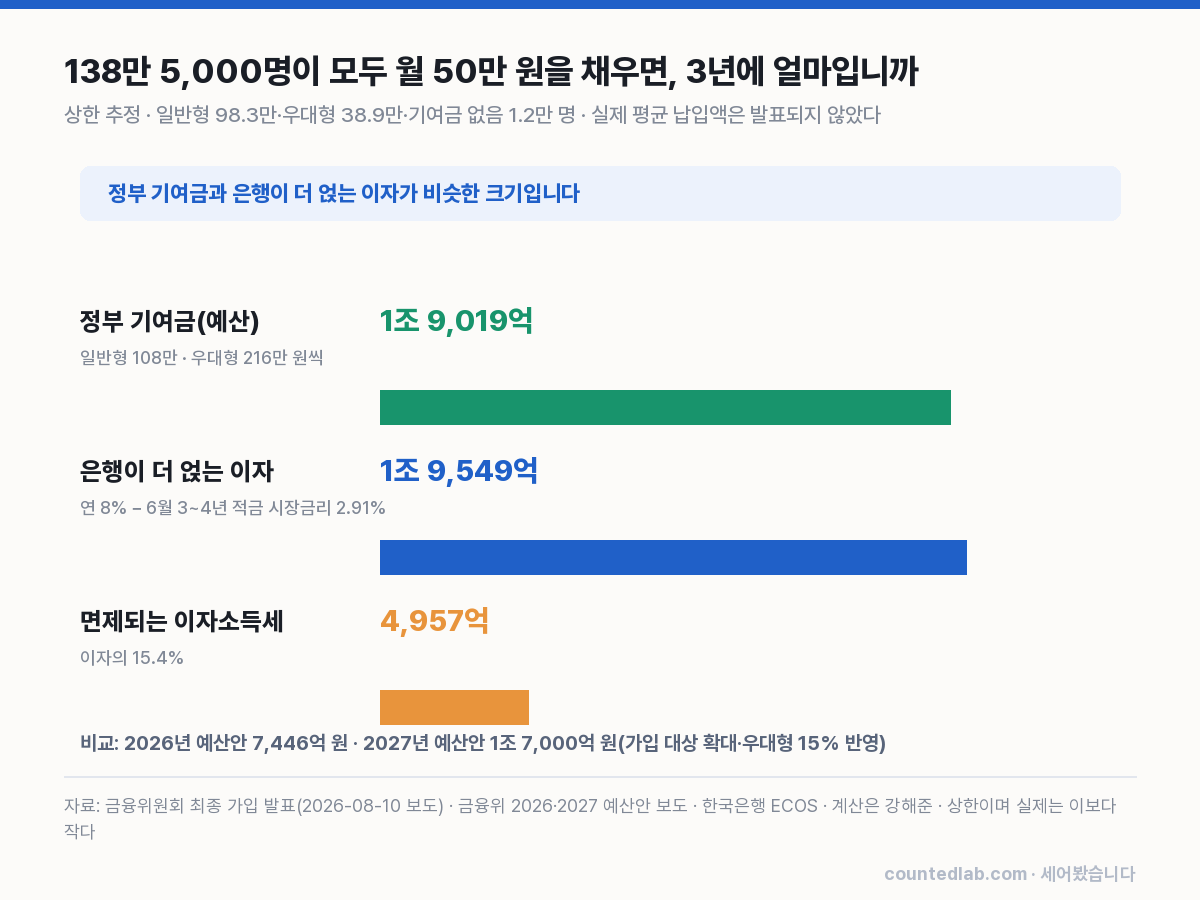Image resolution: width=1200 pixels, height=900 pixels.
Task: Select the label '면제되는 이자소득세'
Action: (x=182, y=621)
